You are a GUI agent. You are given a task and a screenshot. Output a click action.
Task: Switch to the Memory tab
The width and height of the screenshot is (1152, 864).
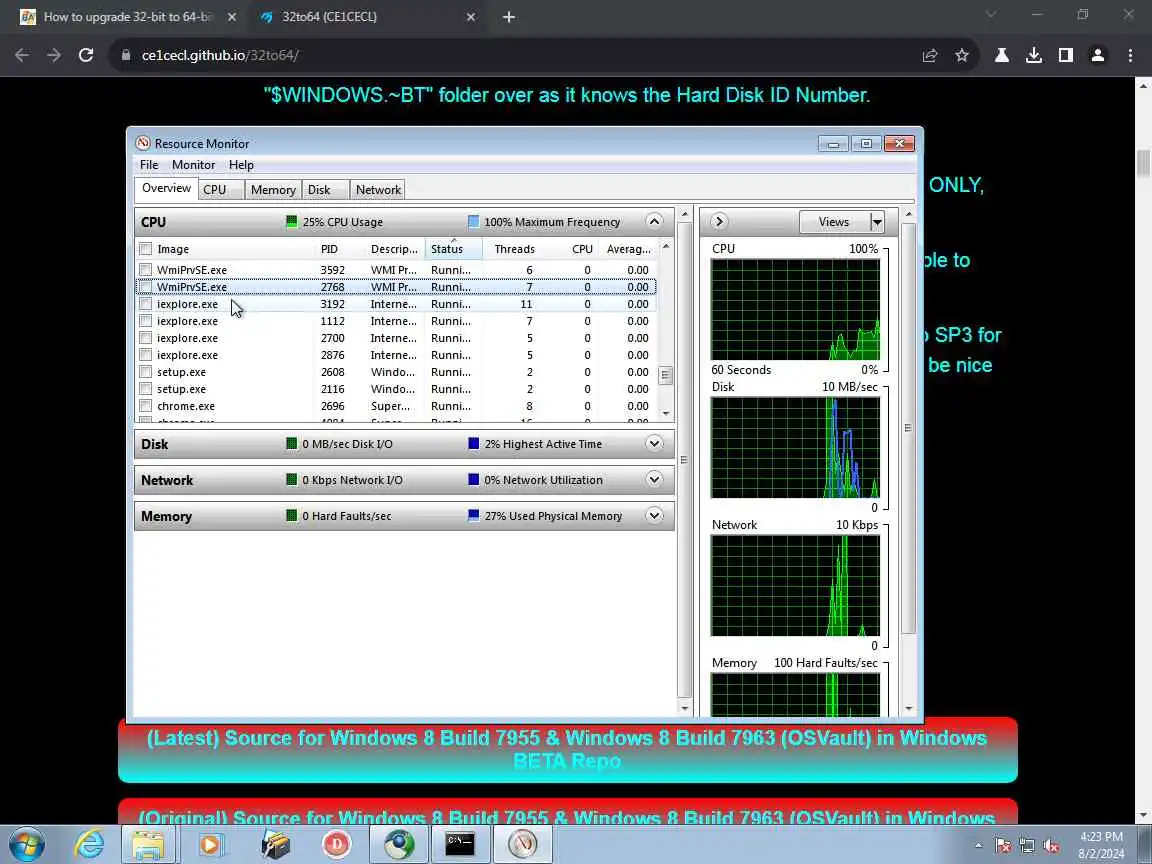tap(273, 190)
